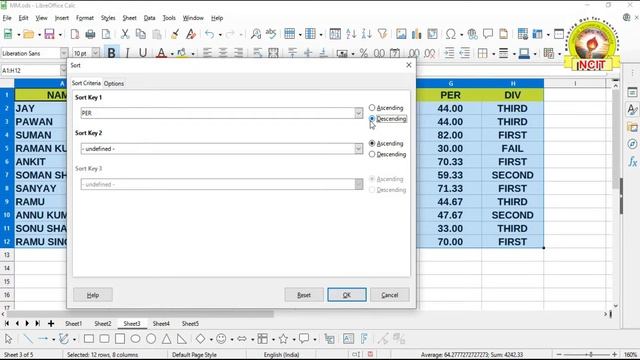Click the Smiley face shape icon
This screenshot has height=360, width=640.
(221, 339)
